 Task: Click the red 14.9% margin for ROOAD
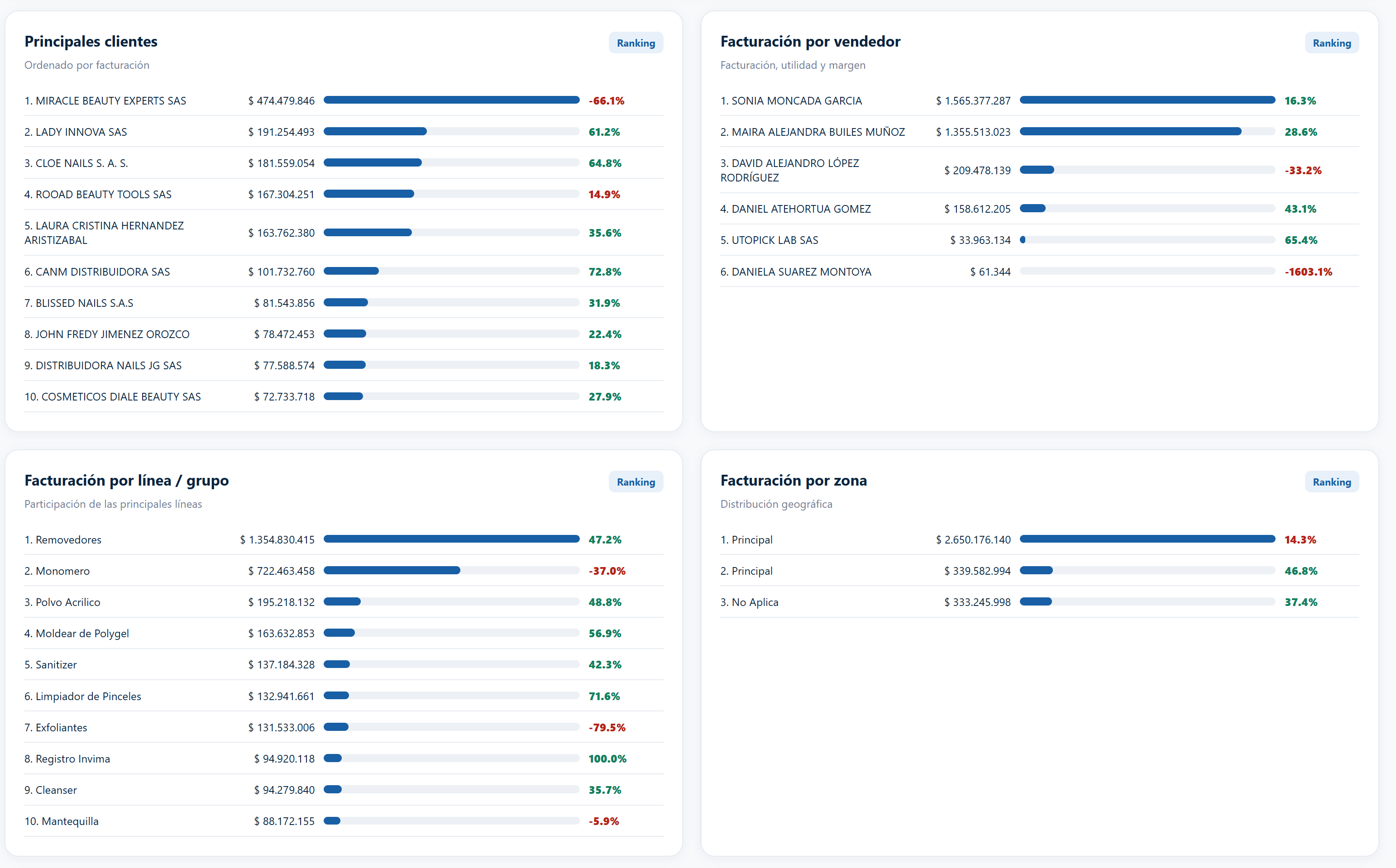[x=604, y=195]
